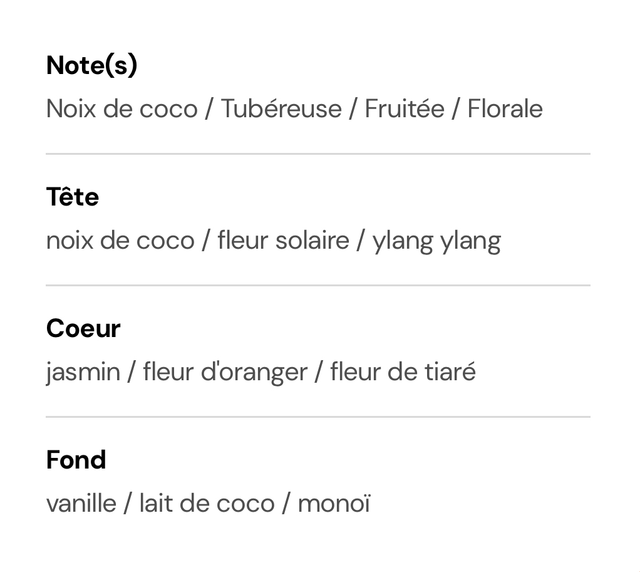Select the ylang ylang note
The image size is (640, 572).
437,242
